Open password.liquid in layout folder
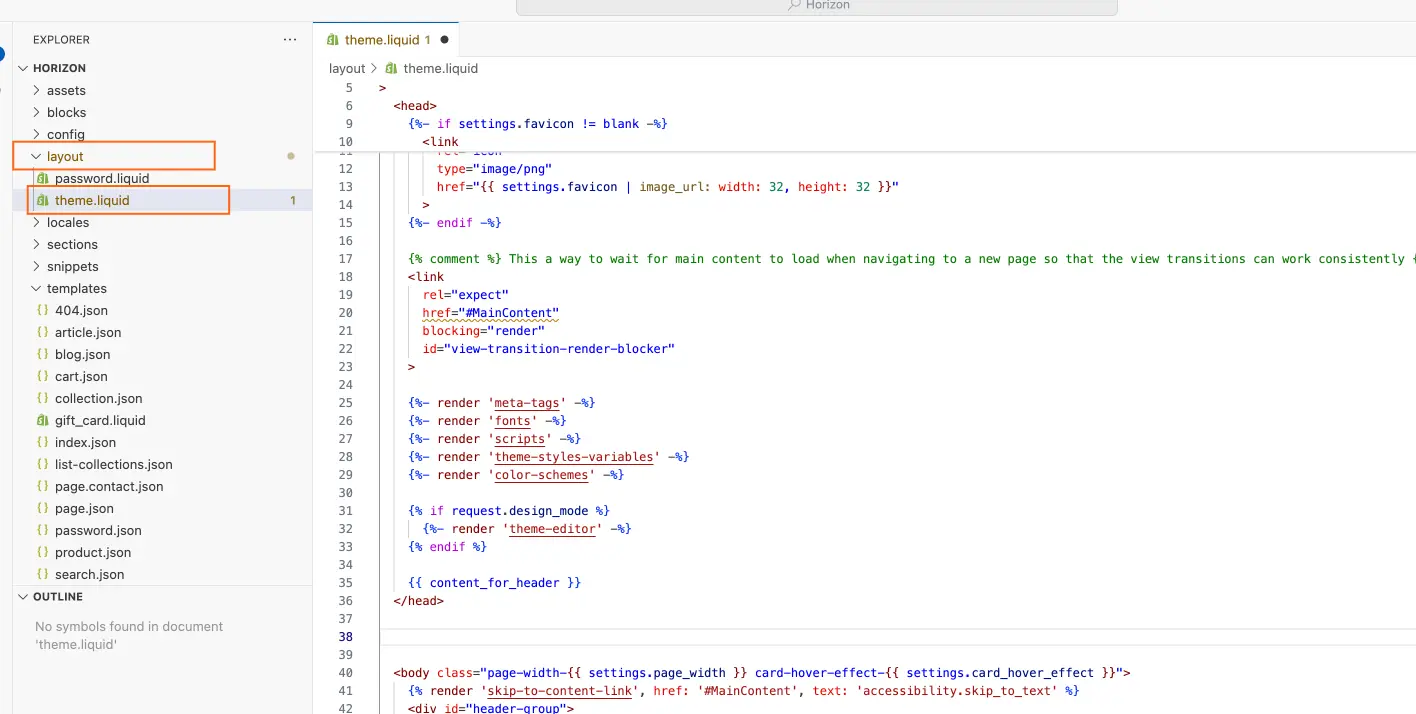This screenshot has height=714, width=1416. pos(102,178)
